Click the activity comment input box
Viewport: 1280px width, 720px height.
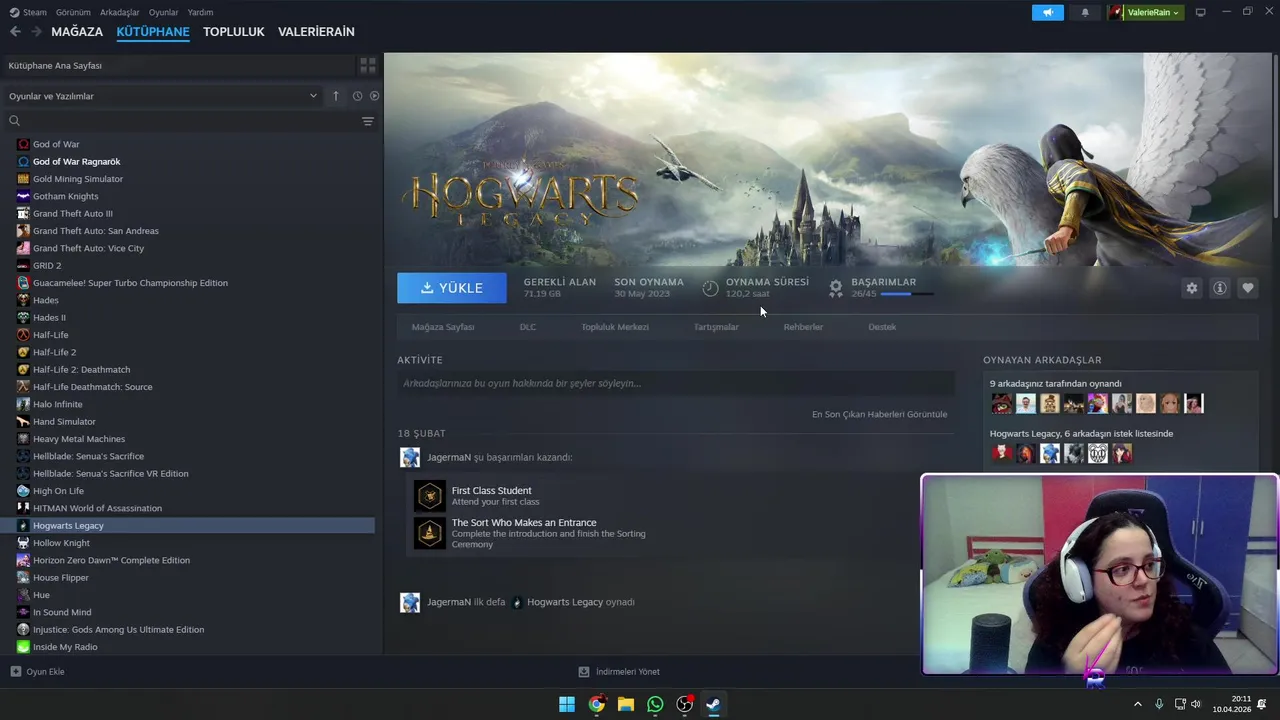tap(676, 383)
